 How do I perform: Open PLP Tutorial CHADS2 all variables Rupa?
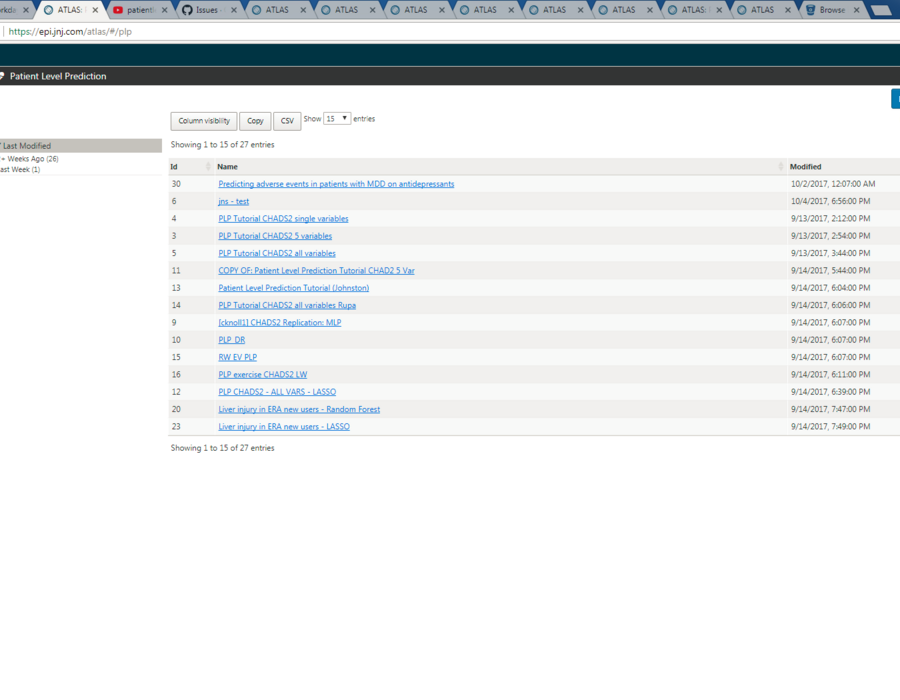[287, 305]
